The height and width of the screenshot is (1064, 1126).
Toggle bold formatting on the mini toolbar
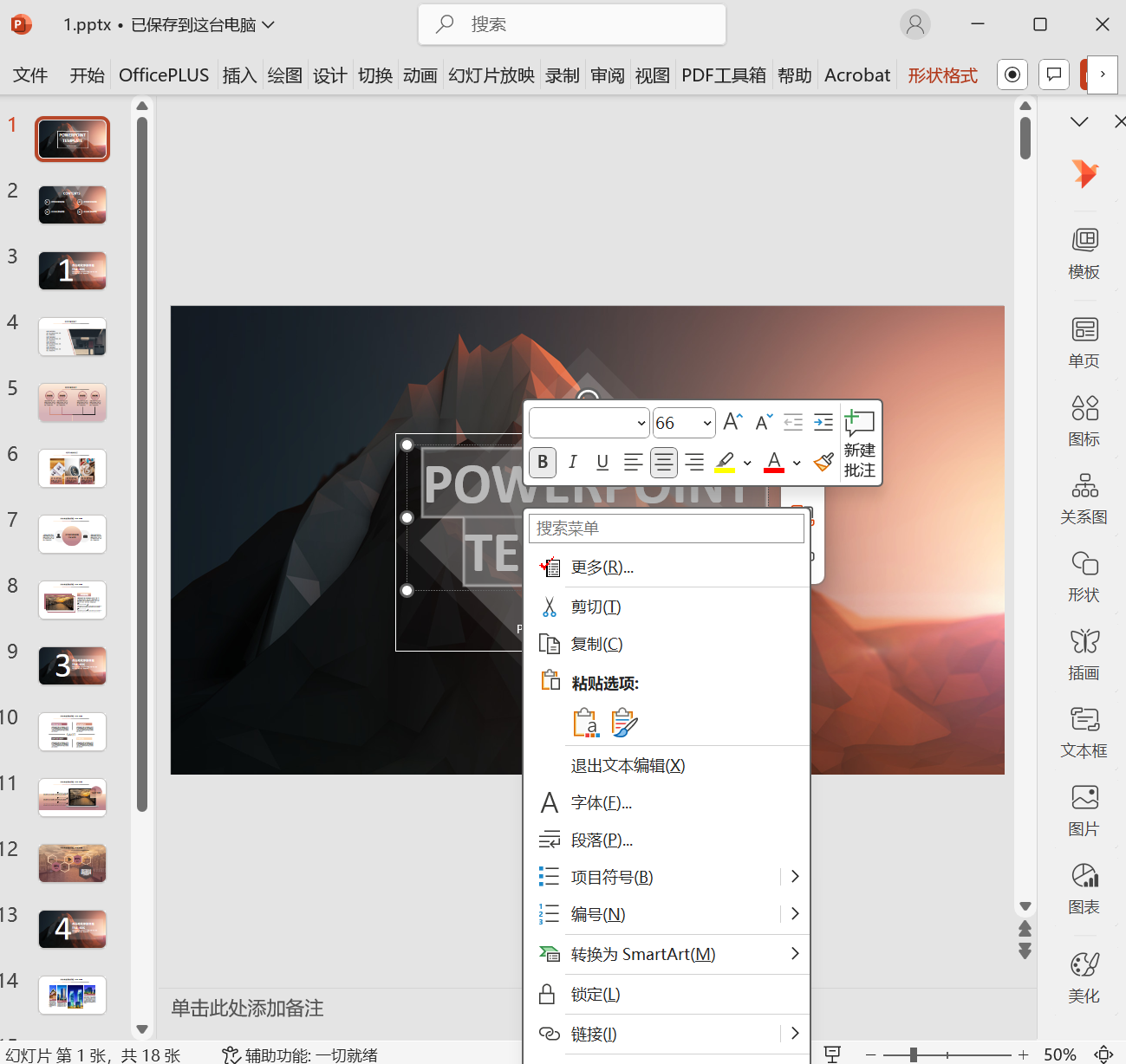(x=542, y=462)
